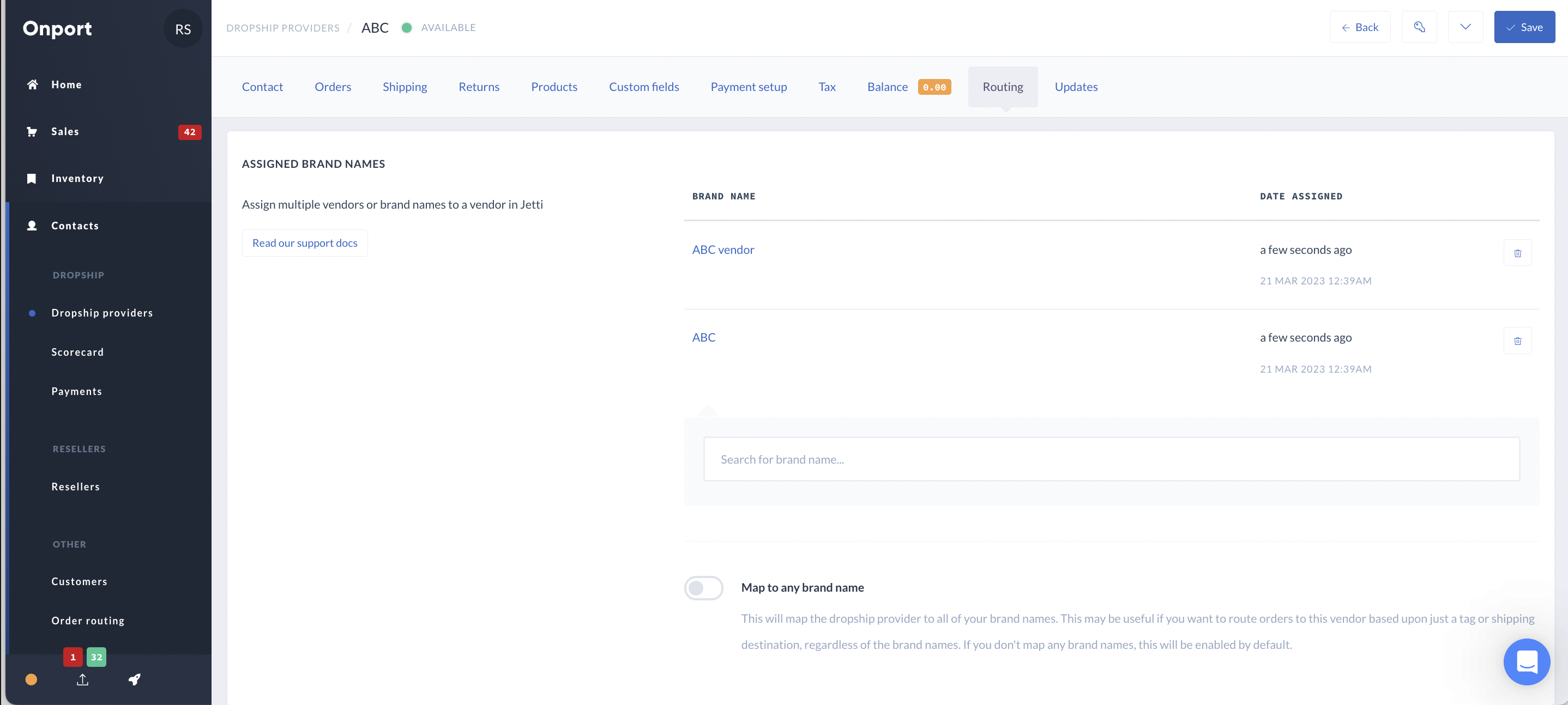Click the Save button

coord(1524,27)
